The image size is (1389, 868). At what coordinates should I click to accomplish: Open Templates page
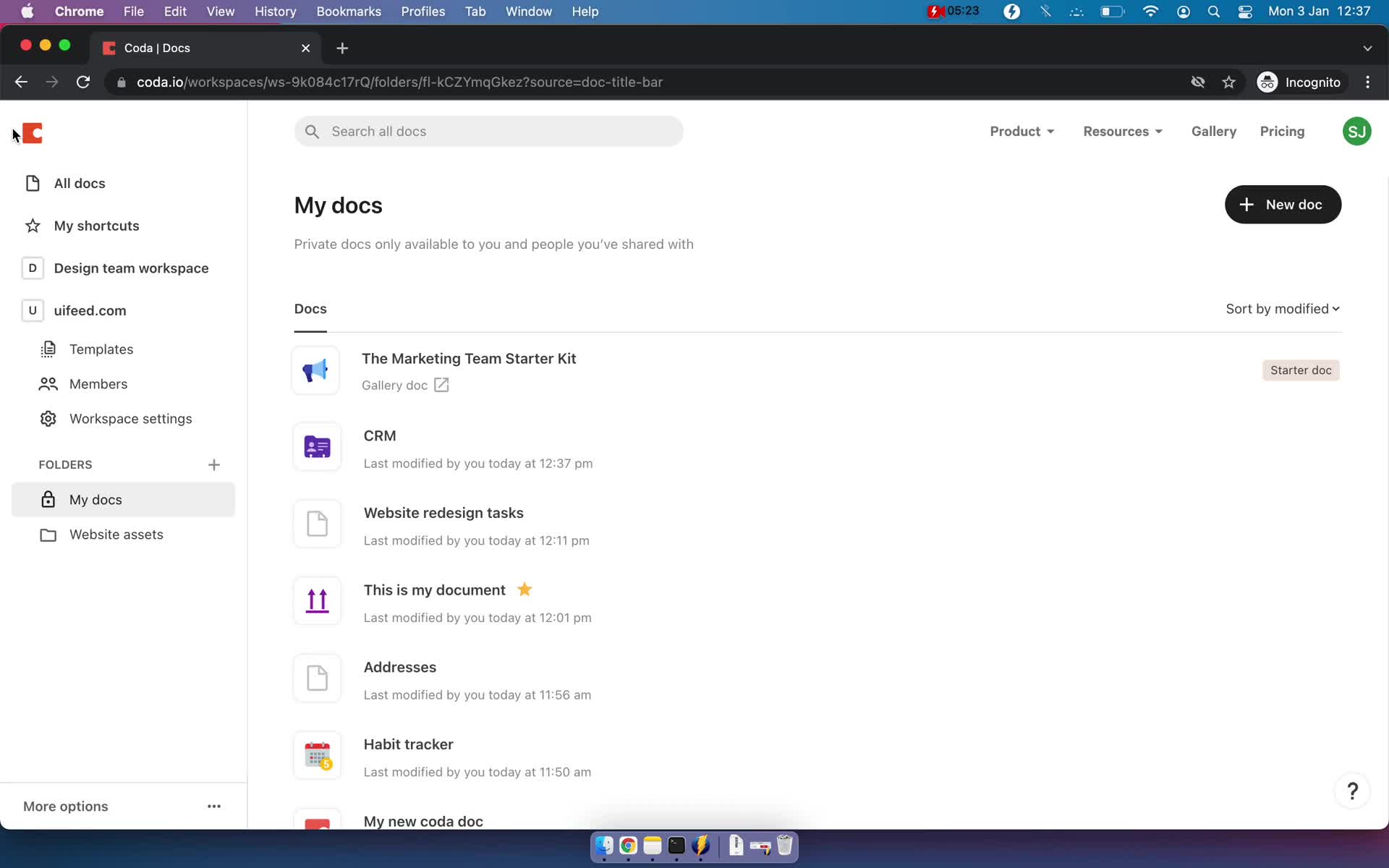coord(101,349)
